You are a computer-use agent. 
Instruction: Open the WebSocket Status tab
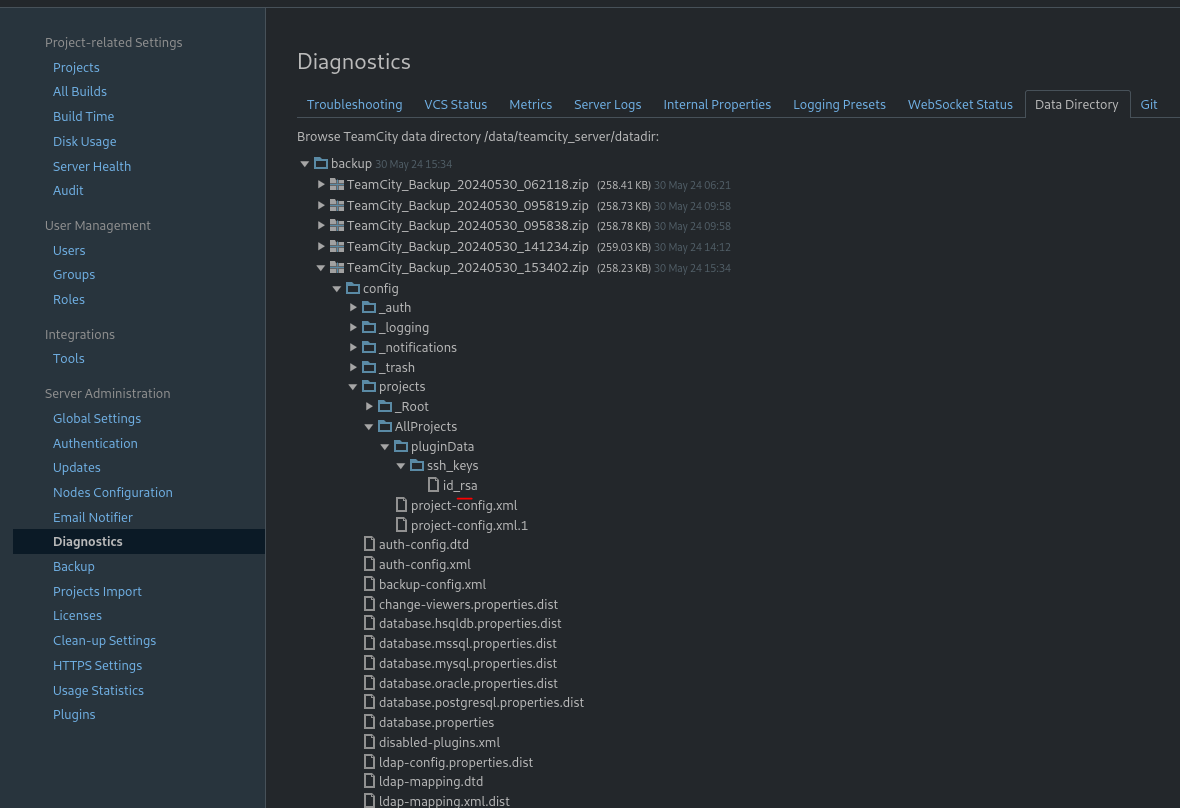click(960, 105)
